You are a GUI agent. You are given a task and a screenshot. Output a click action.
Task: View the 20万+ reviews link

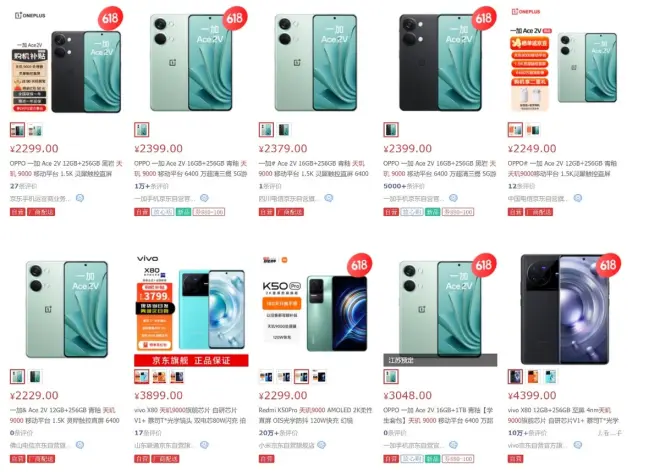[x=278, y=433]
